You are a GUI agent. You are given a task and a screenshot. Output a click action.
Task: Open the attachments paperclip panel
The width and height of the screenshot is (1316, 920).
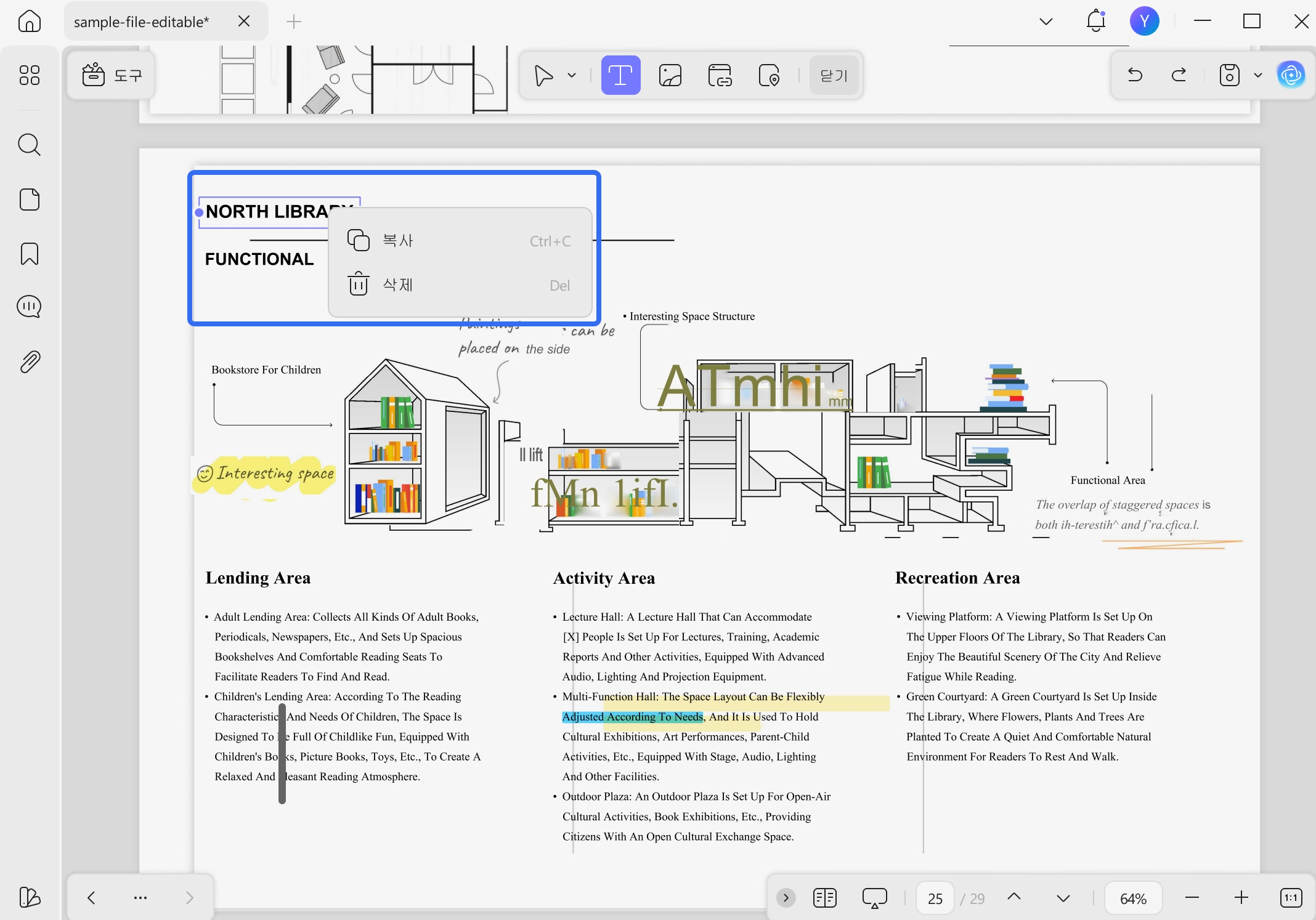coord(30,361)
